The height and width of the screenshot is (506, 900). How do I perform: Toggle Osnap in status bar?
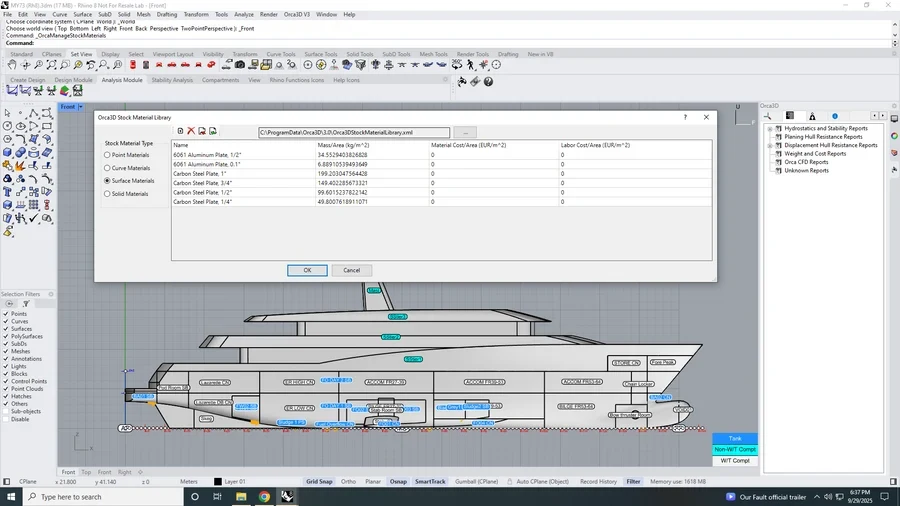(398, 482)
